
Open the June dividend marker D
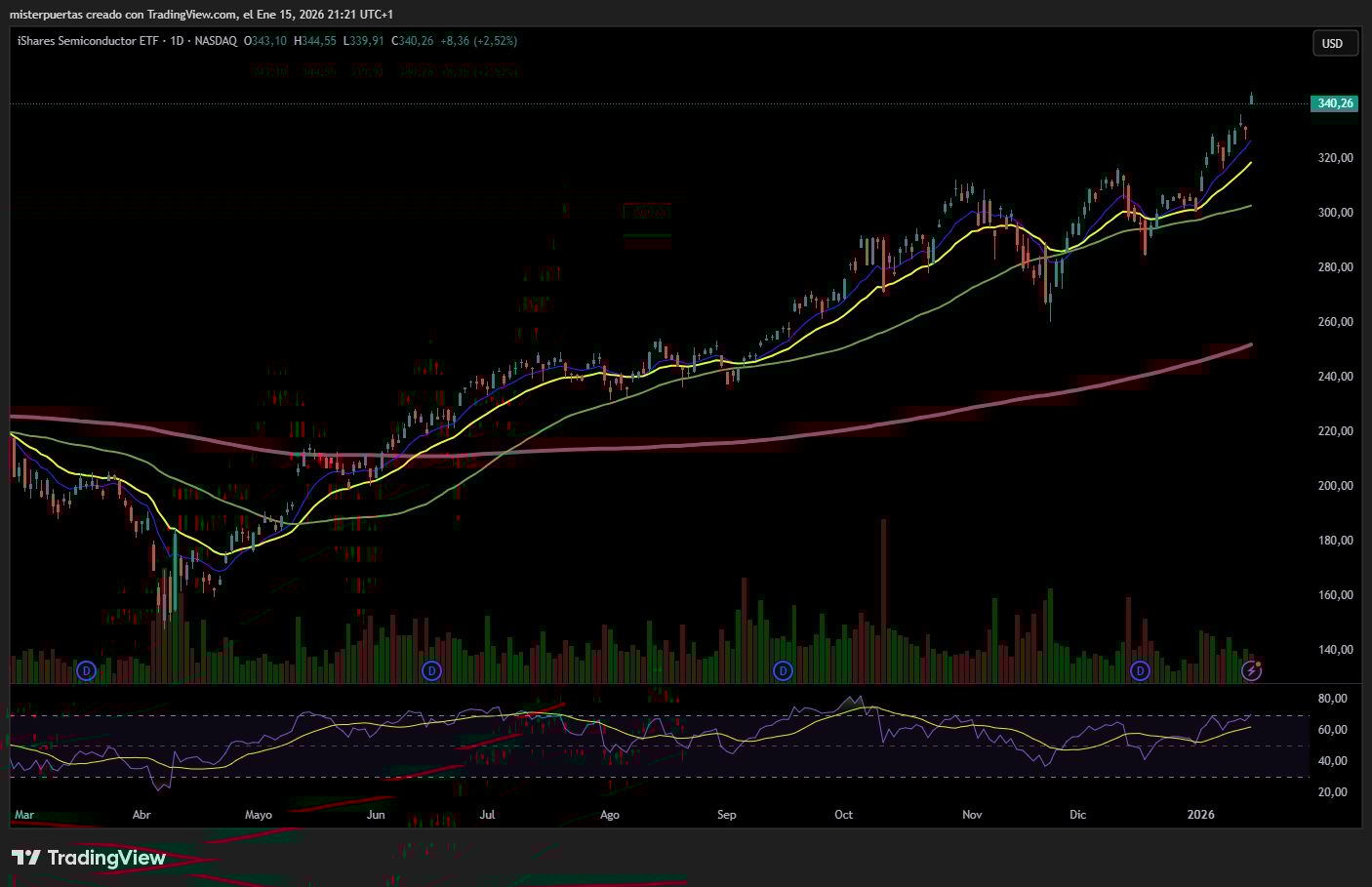click(431, 670)
